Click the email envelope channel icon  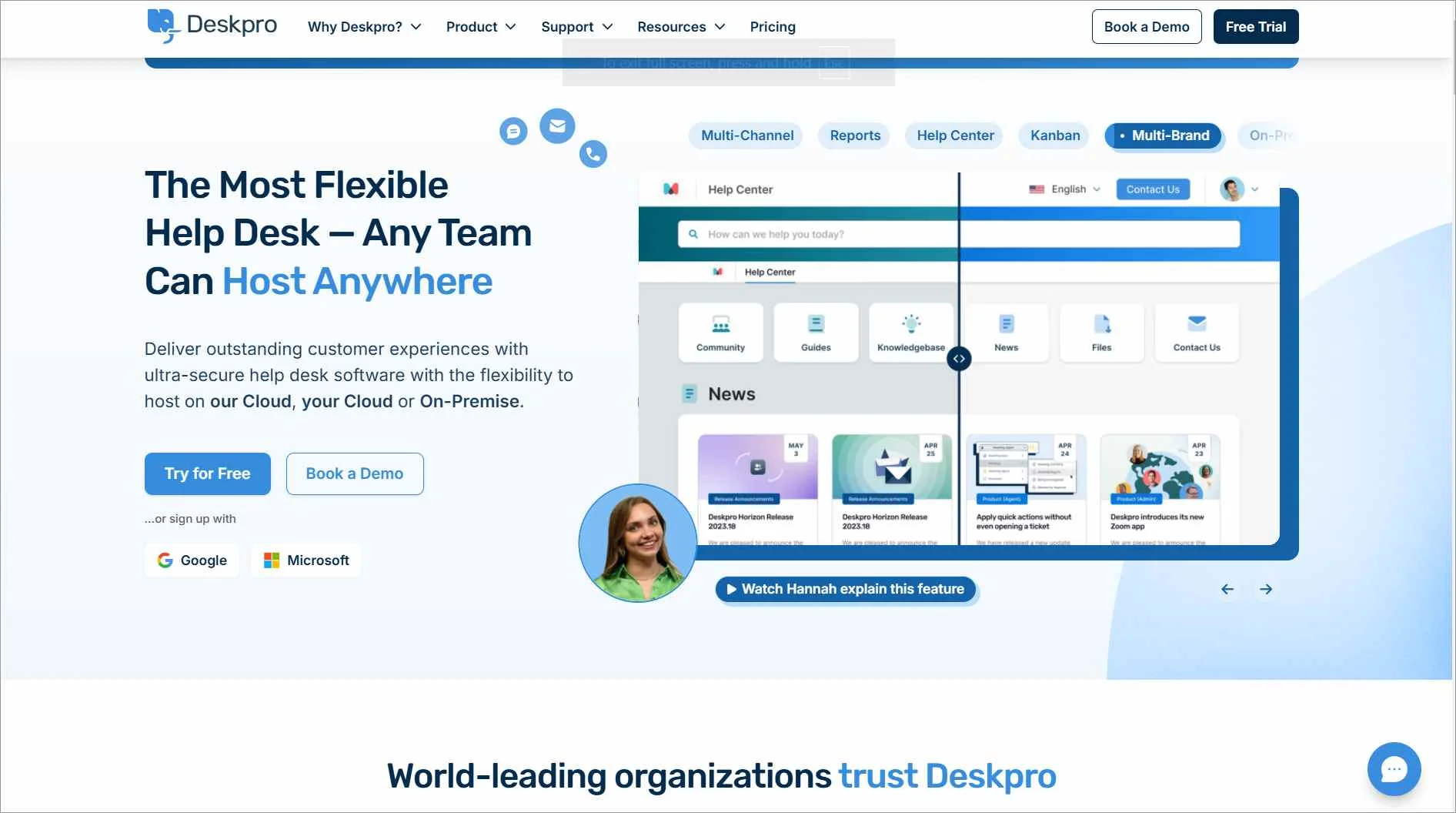pyautogui.click(x=557, y=126)
